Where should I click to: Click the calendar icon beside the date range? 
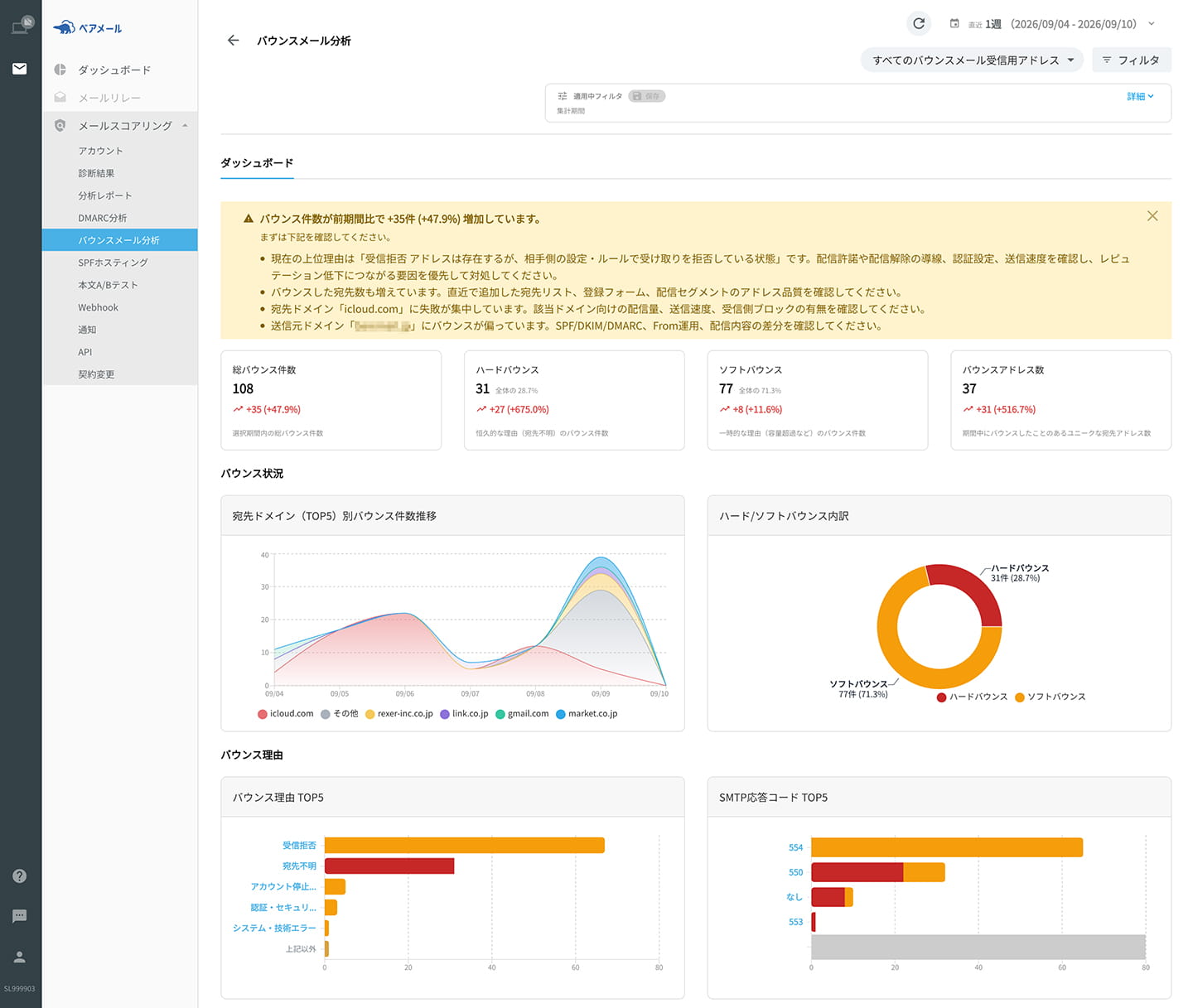(x=954, y=24)
